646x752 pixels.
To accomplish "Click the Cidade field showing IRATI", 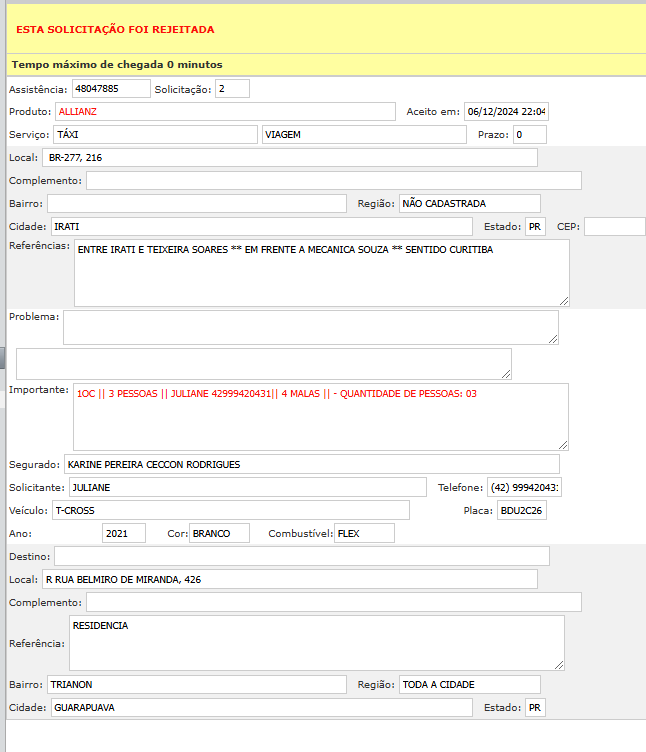I will [260, 226].
